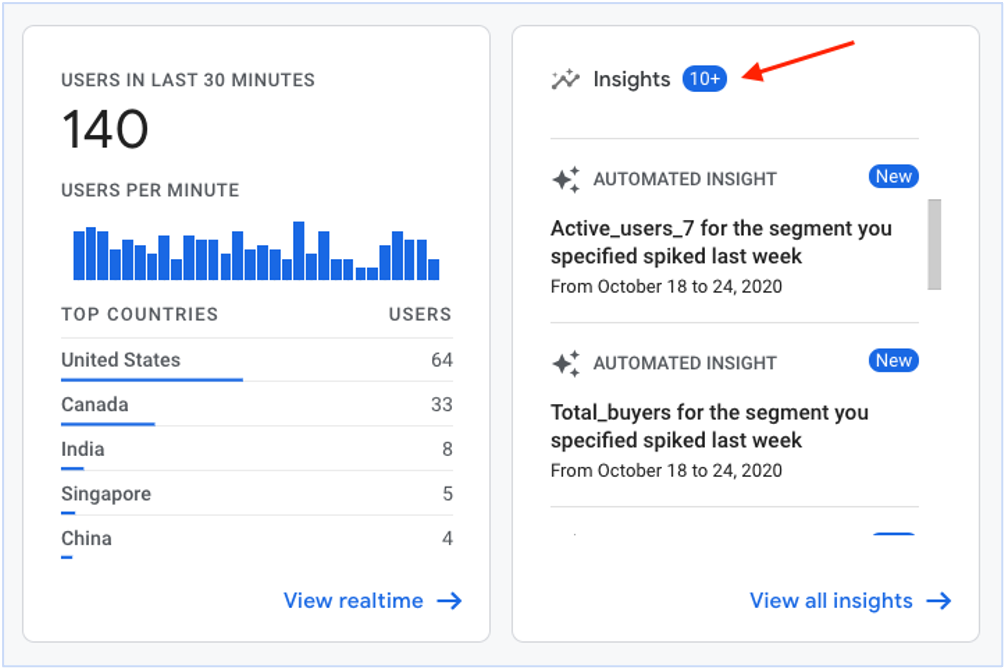This screenshot has width=1006, height=668.
Task: Open the View realtime link
Action: [x=353, y=601]
